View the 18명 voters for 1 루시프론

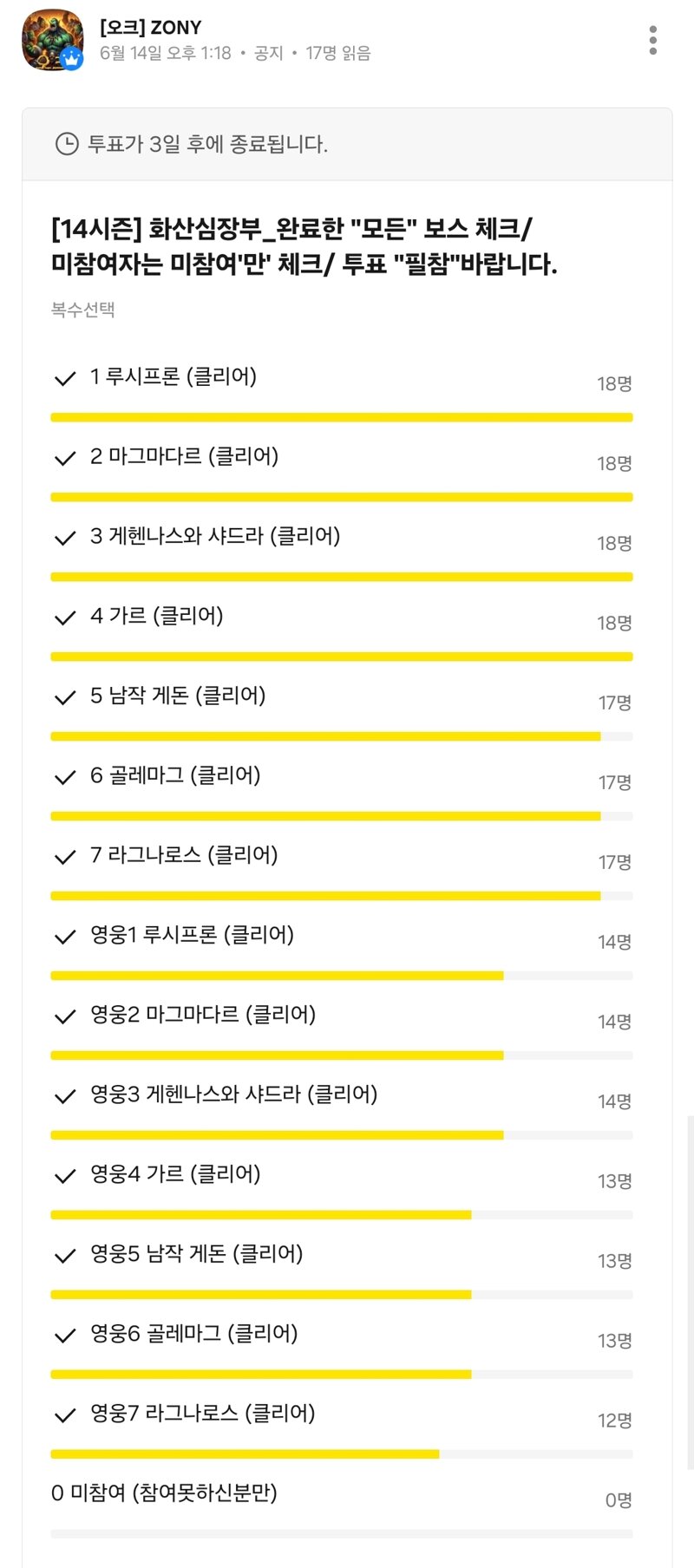(614, 383)
